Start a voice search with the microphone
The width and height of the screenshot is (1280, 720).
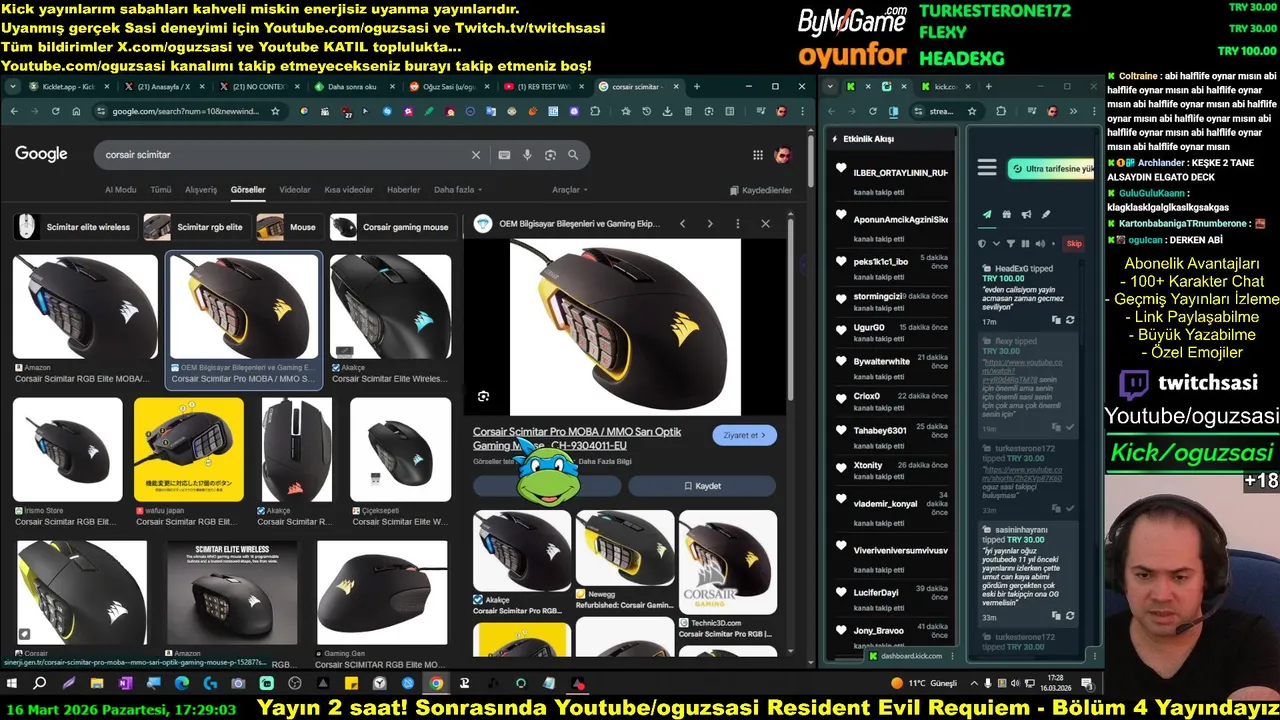point(527,155)
